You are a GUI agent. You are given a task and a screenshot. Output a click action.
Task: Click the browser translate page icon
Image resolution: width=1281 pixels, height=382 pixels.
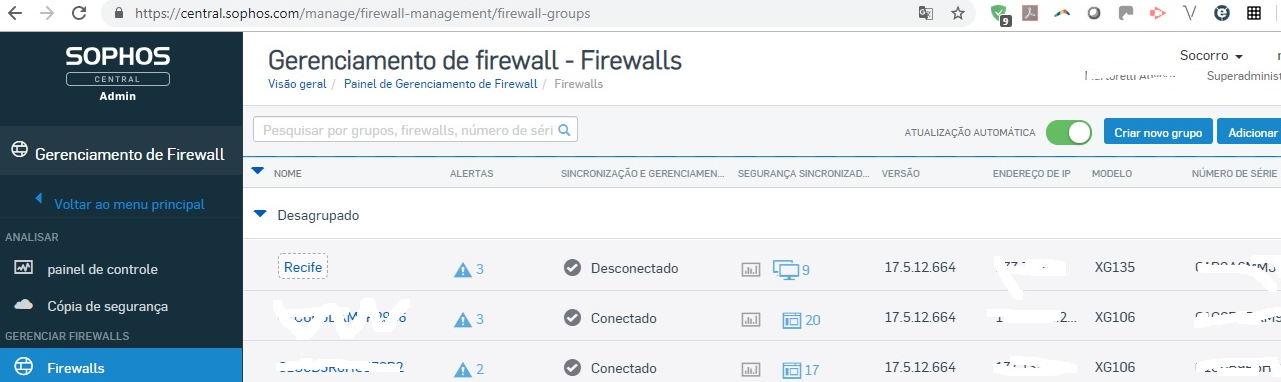(927, 14)
